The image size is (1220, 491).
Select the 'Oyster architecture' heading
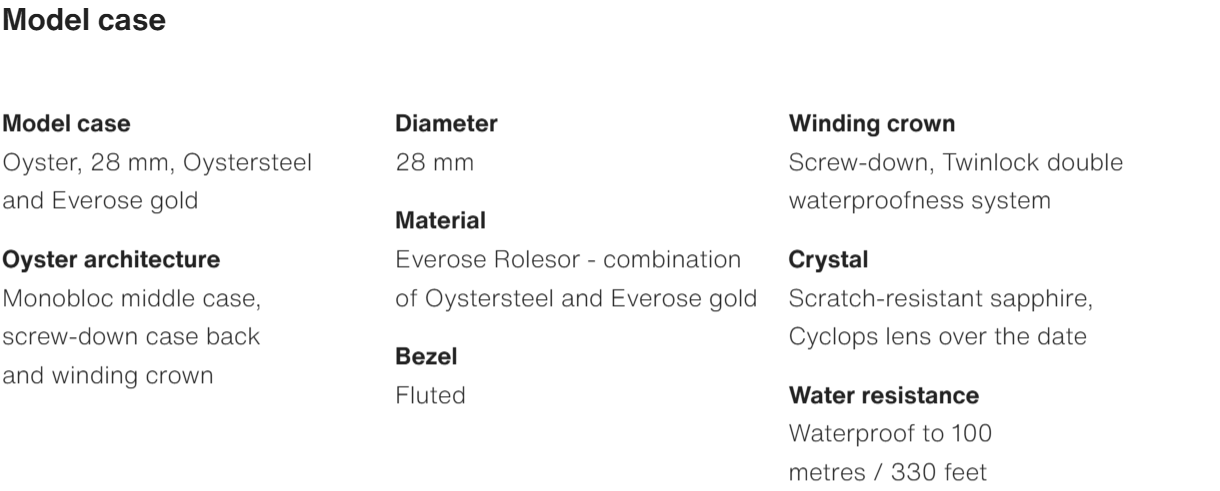click(111, 260)
